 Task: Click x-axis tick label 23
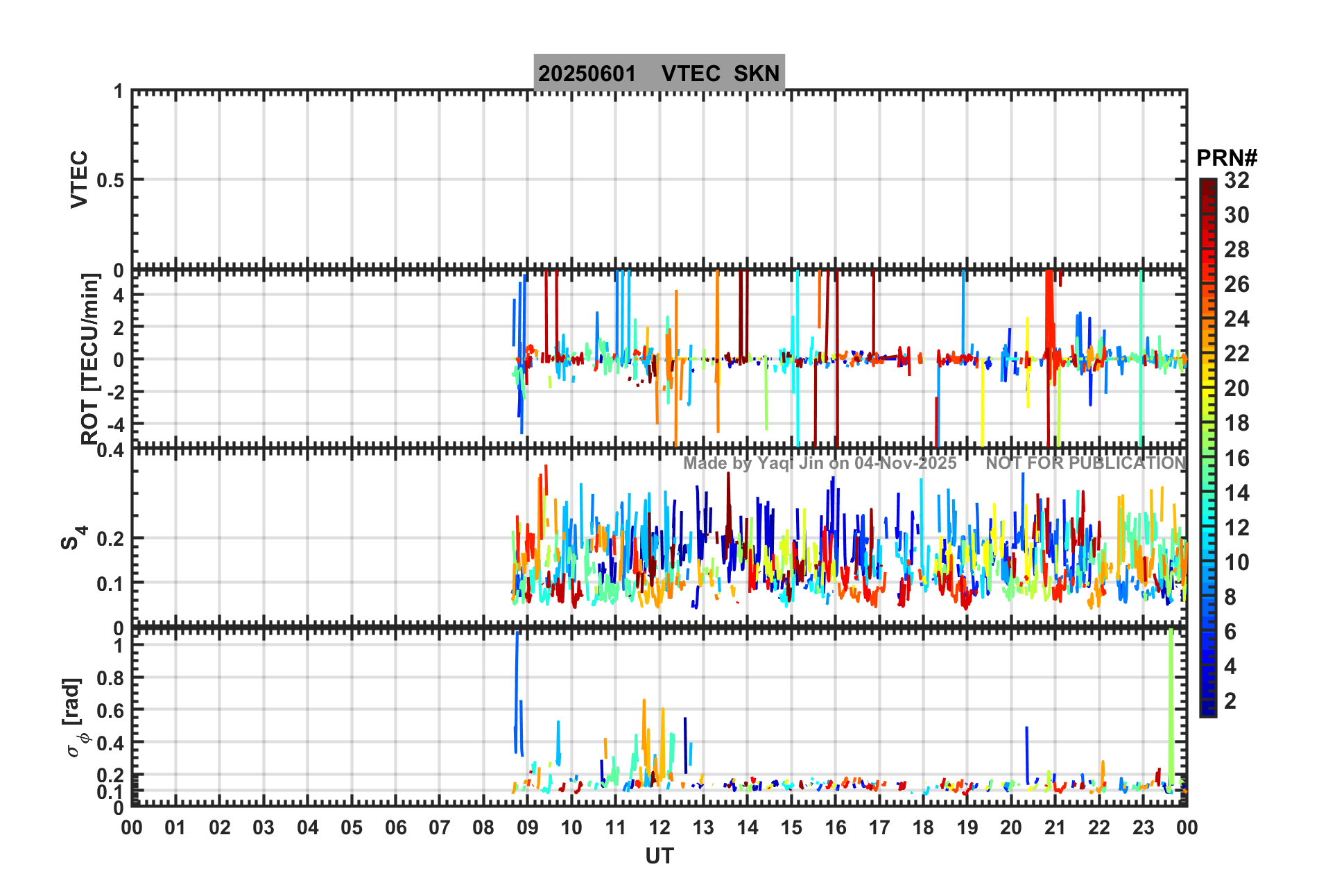click(1143, 827)
